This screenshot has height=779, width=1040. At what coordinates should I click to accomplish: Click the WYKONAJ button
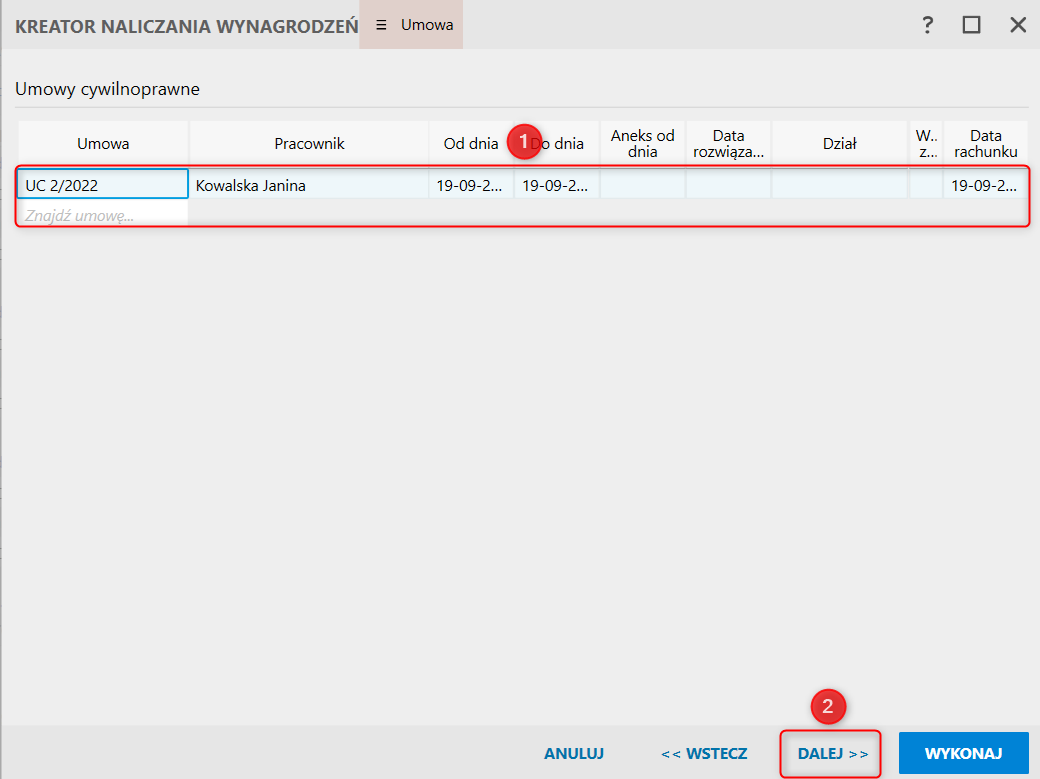(x=963, y=754)
